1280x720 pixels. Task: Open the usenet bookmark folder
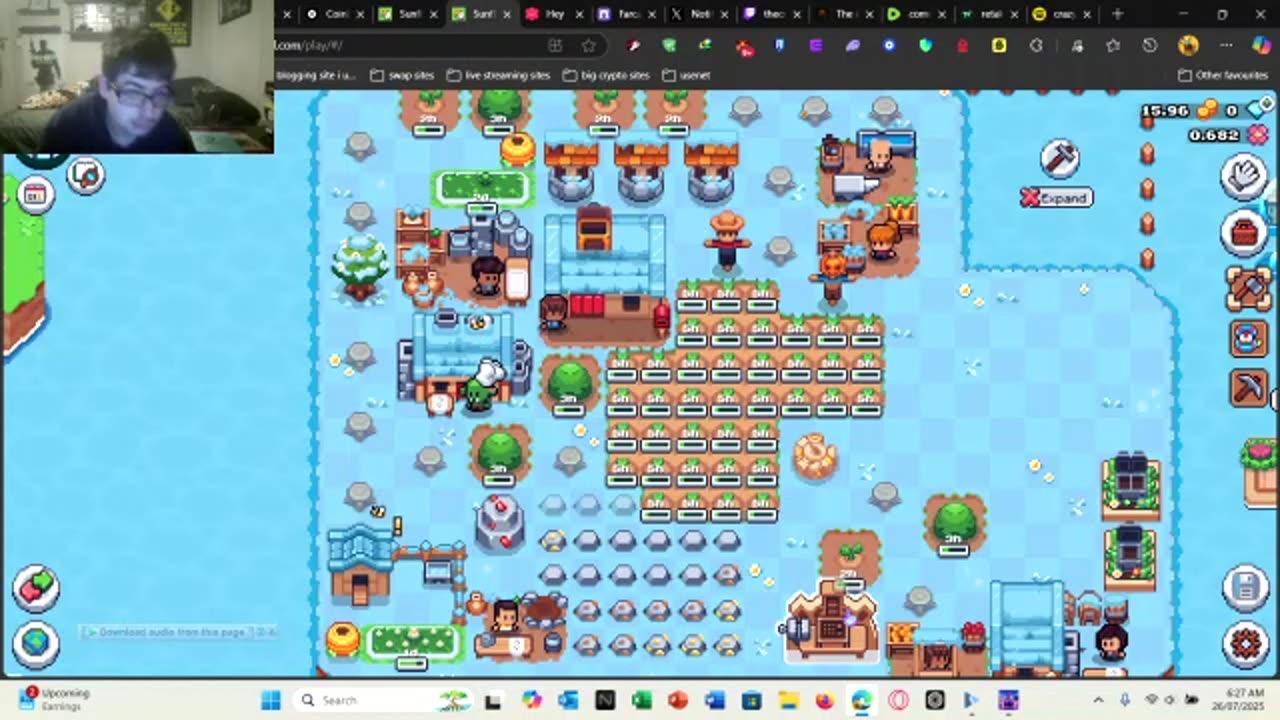point(686,75)
